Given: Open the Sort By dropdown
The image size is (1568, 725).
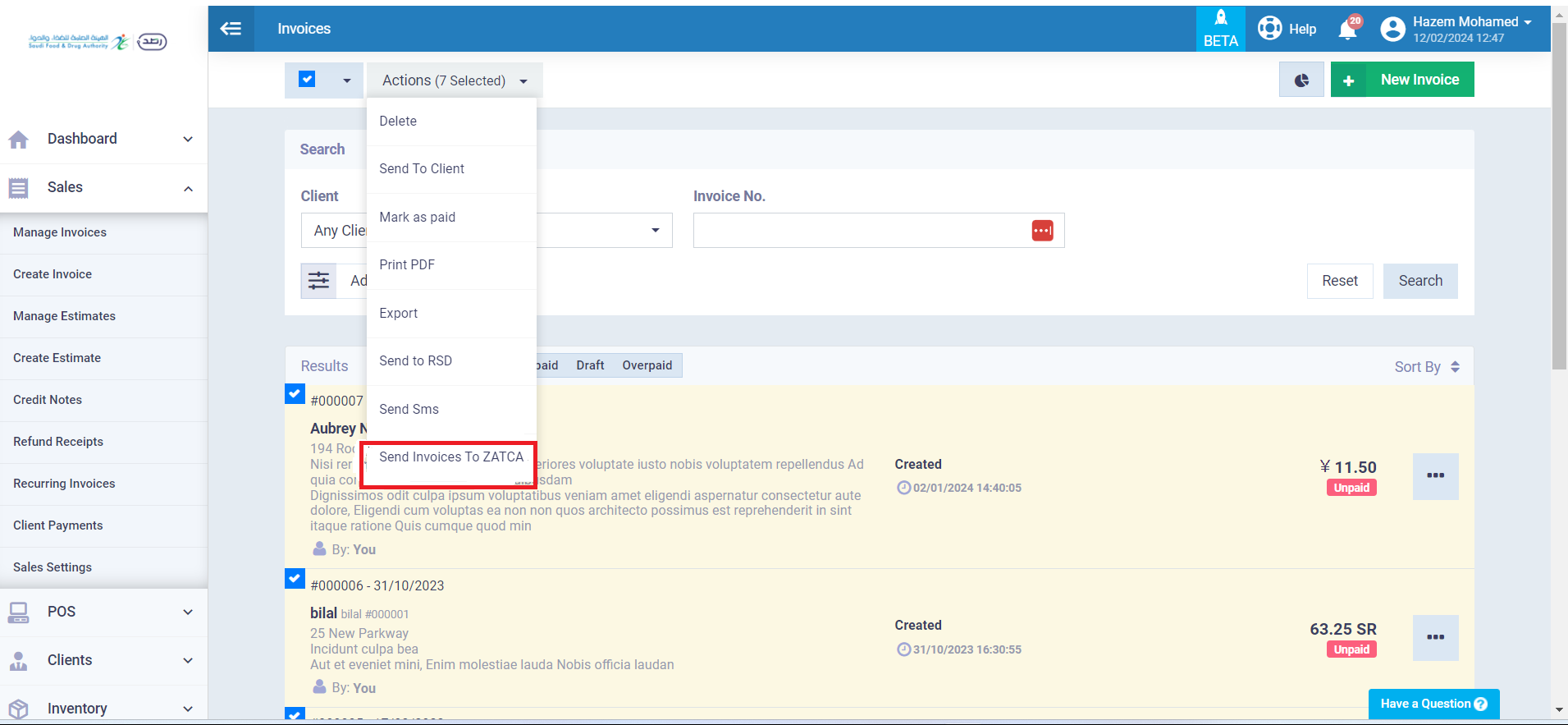Looking at the screenshot, I should 1426,367.
